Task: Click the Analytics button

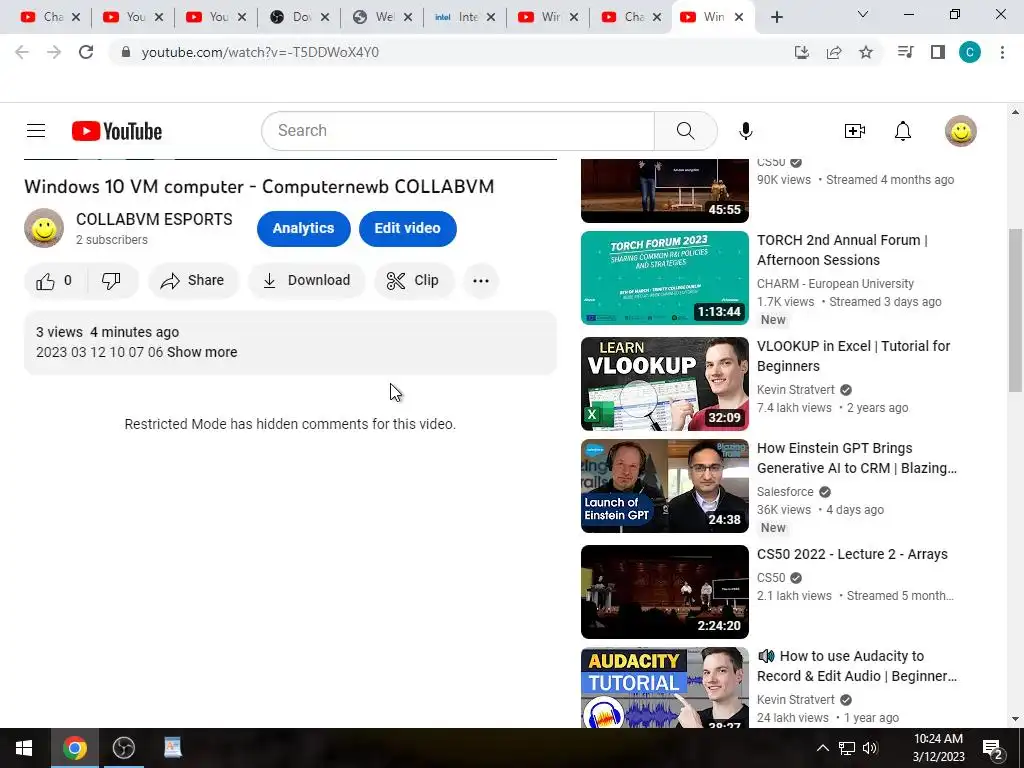Action: pyautogui.click(x=304, y=229)
